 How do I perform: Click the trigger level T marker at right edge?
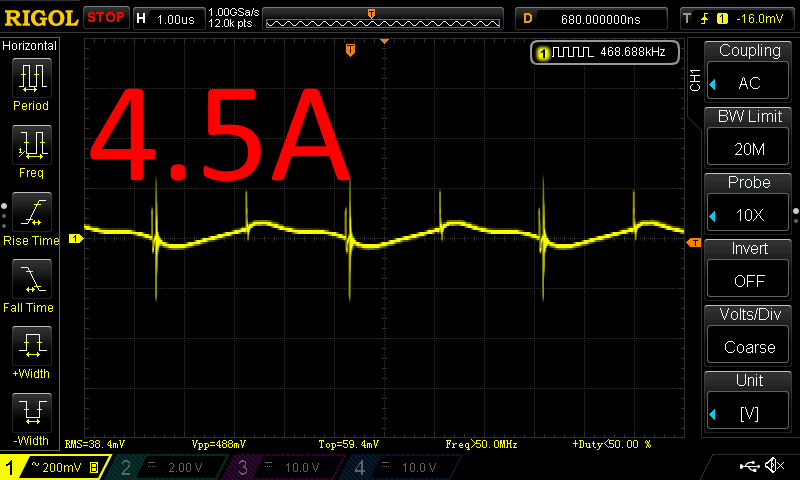coord(694,243)
